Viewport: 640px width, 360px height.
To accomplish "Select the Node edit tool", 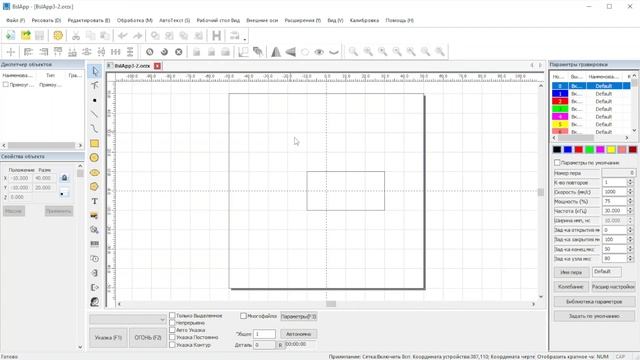I will tap(94, 85).
